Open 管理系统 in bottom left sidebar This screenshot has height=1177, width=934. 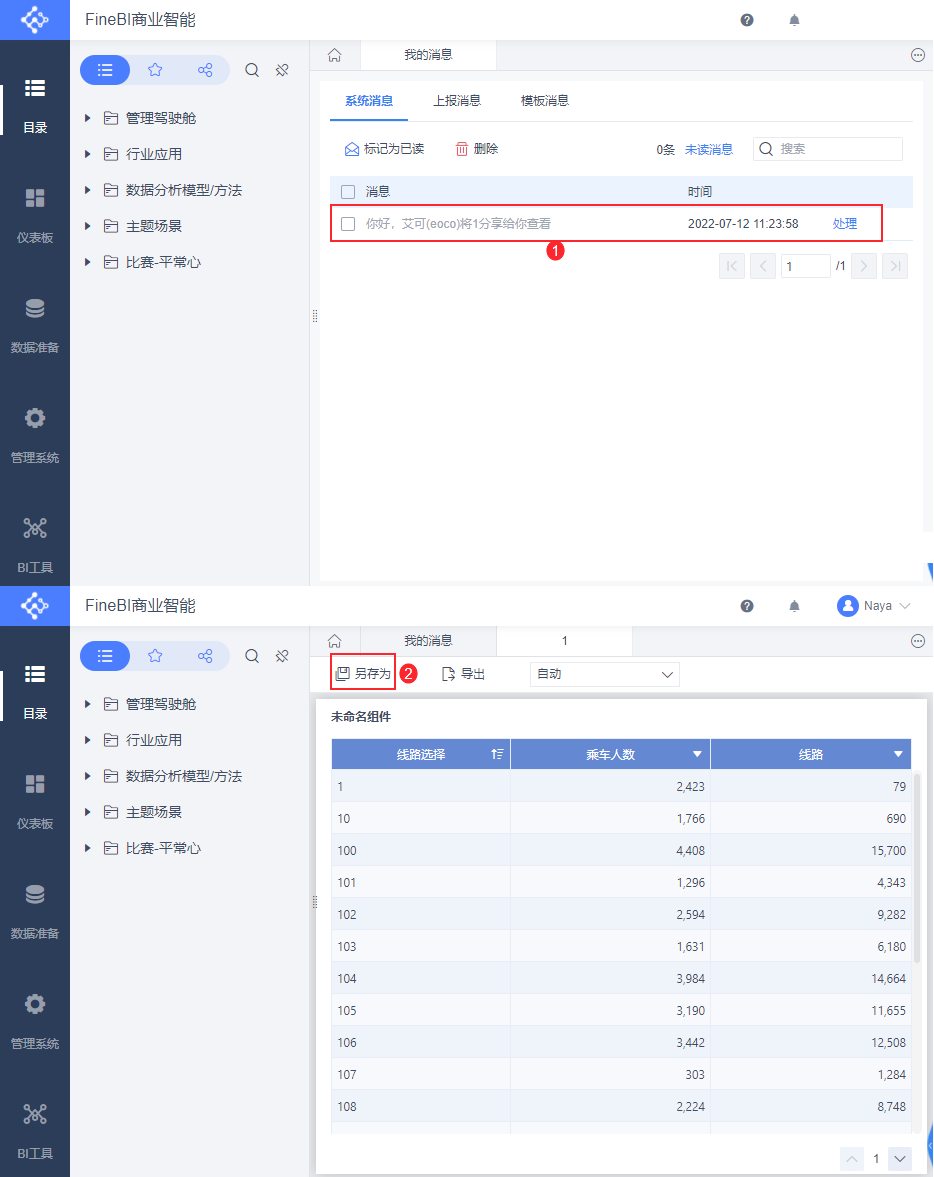35,1022
